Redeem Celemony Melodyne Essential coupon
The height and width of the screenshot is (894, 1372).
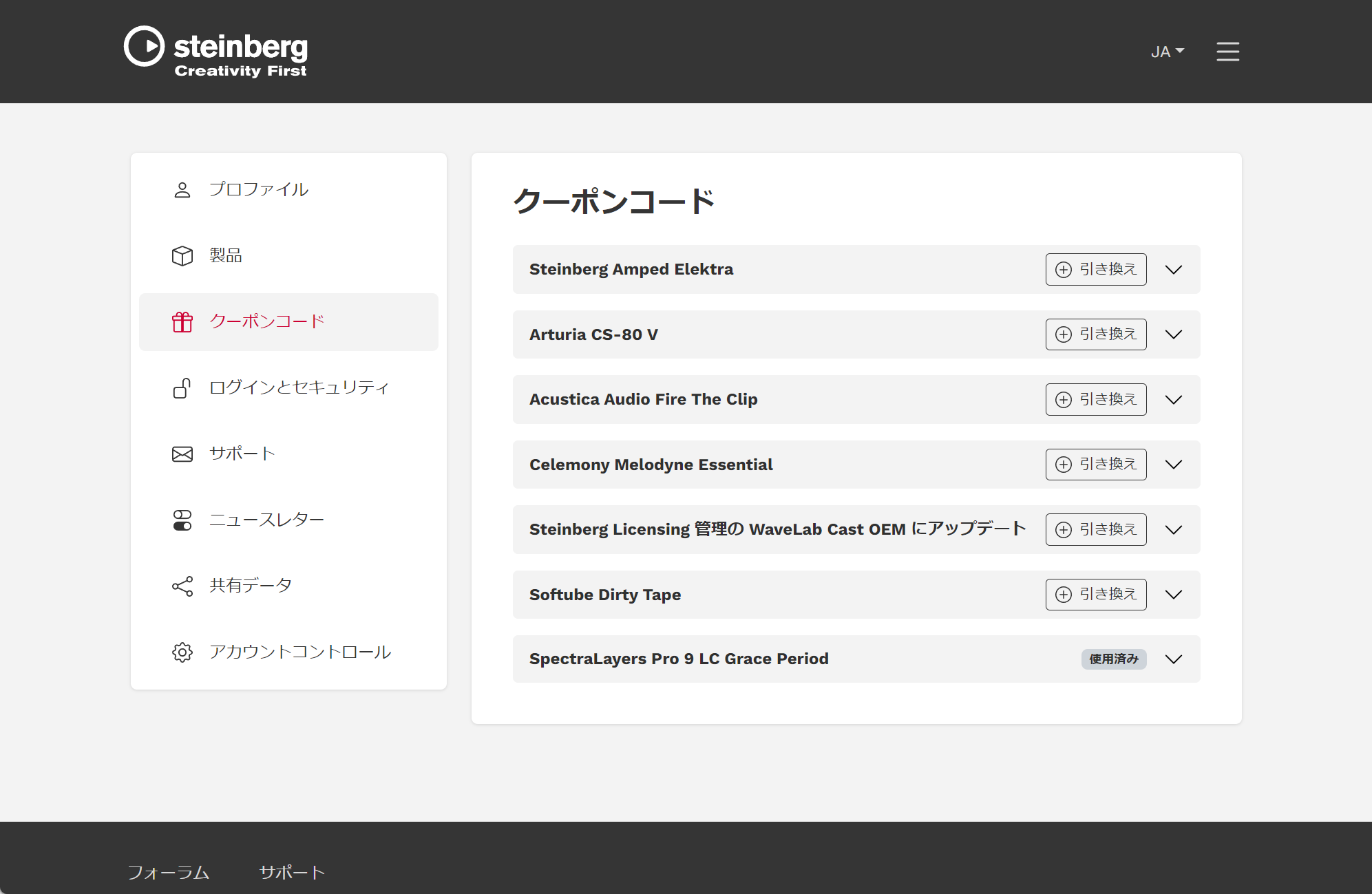pyautogui.click(x=1096, y=465)
